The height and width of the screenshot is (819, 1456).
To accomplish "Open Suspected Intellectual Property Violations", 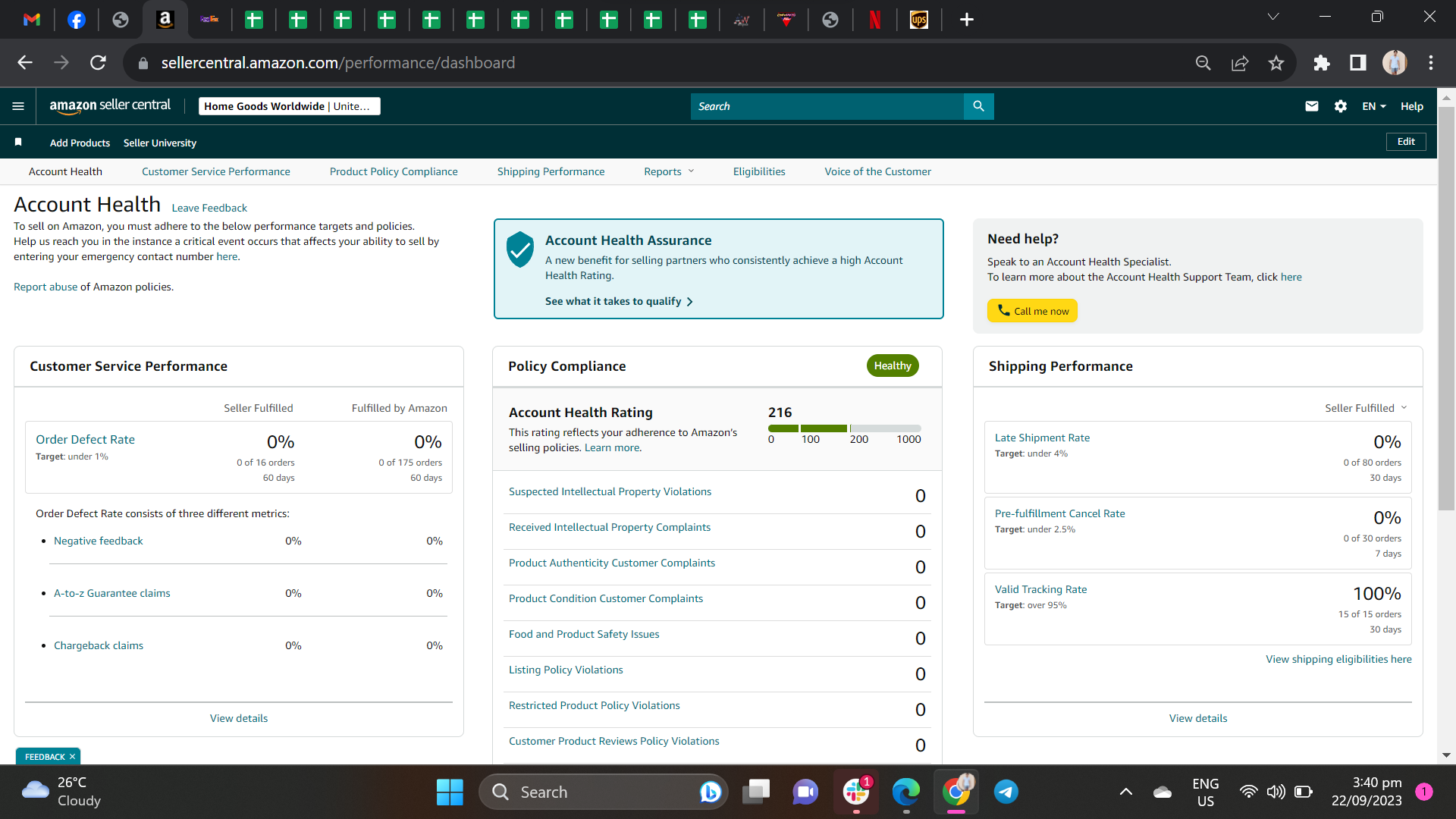I will pos(610,491).
